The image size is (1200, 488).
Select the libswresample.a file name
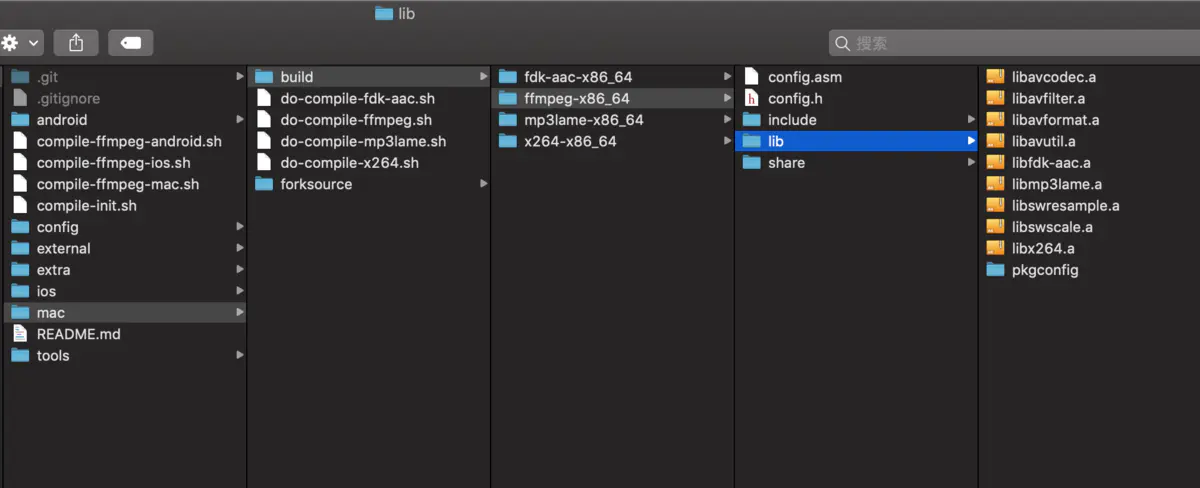[1066, 206]
